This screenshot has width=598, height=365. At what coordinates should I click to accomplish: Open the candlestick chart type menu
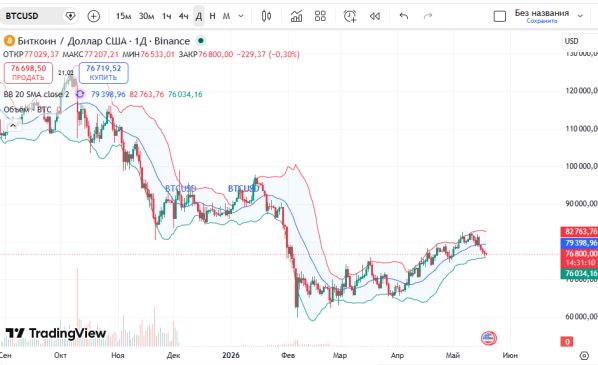(266, 16)
